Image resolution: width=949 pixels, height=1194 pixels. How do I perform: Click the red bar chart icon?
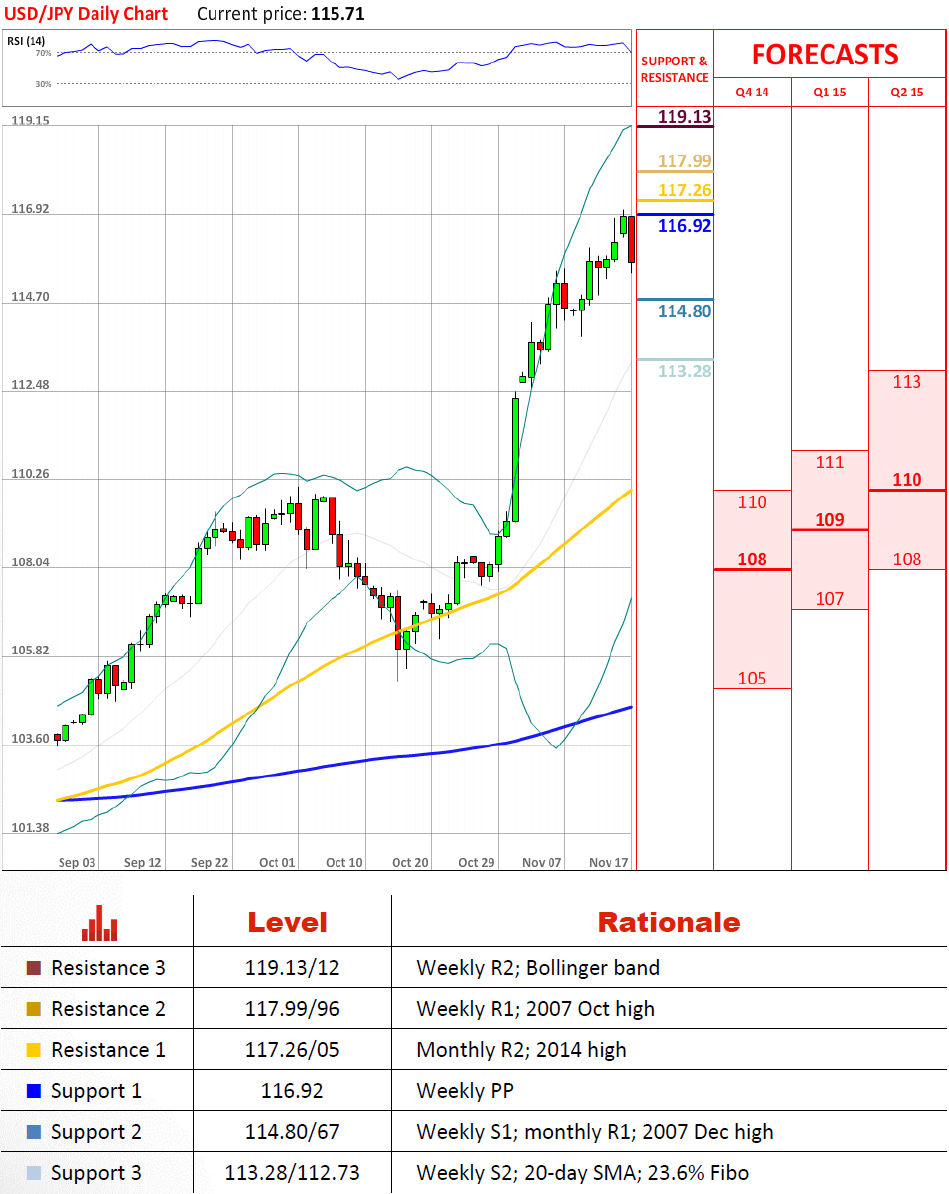(x=100, y=923)
